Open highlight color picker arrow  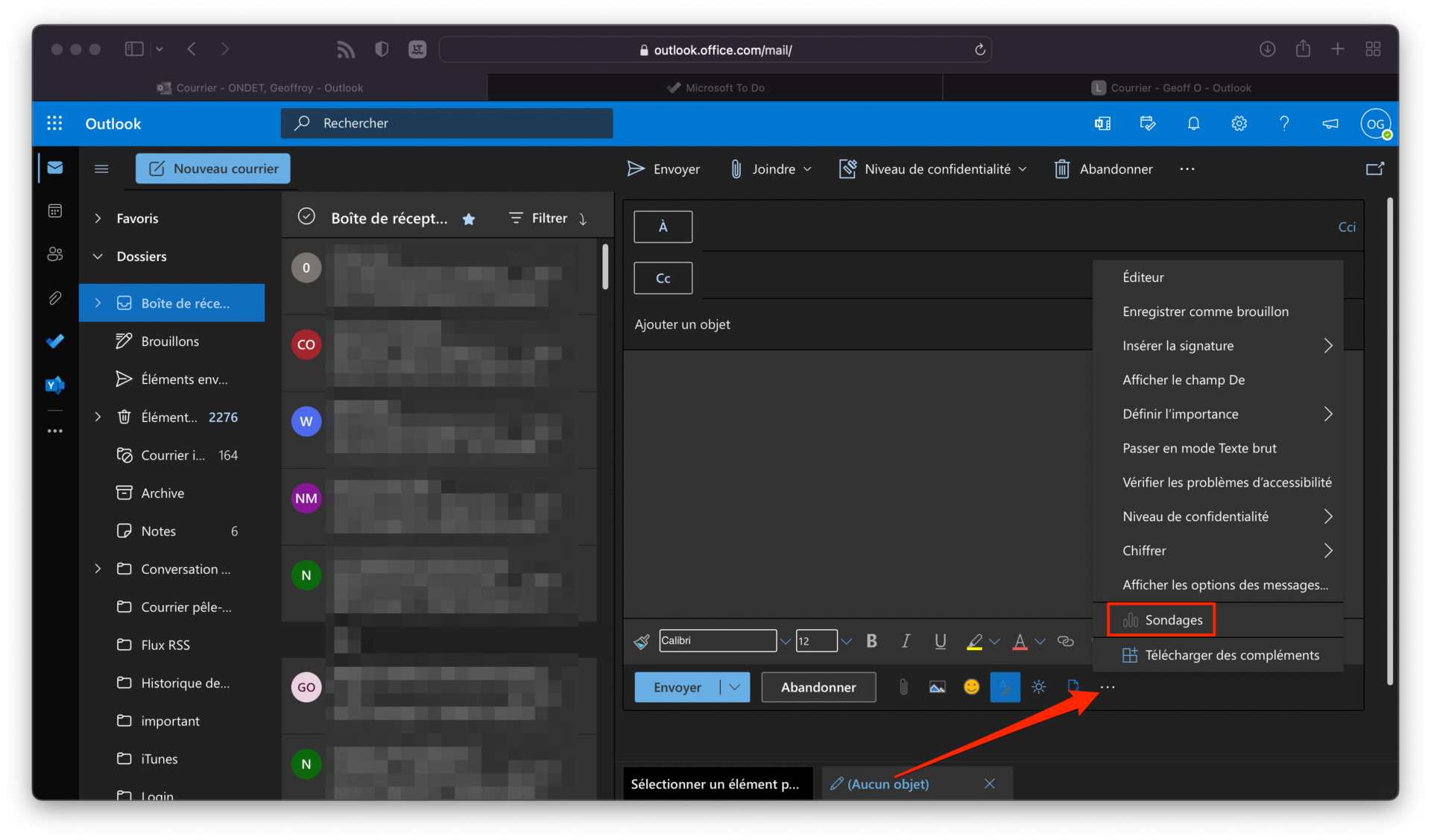(x=994, y=641)
